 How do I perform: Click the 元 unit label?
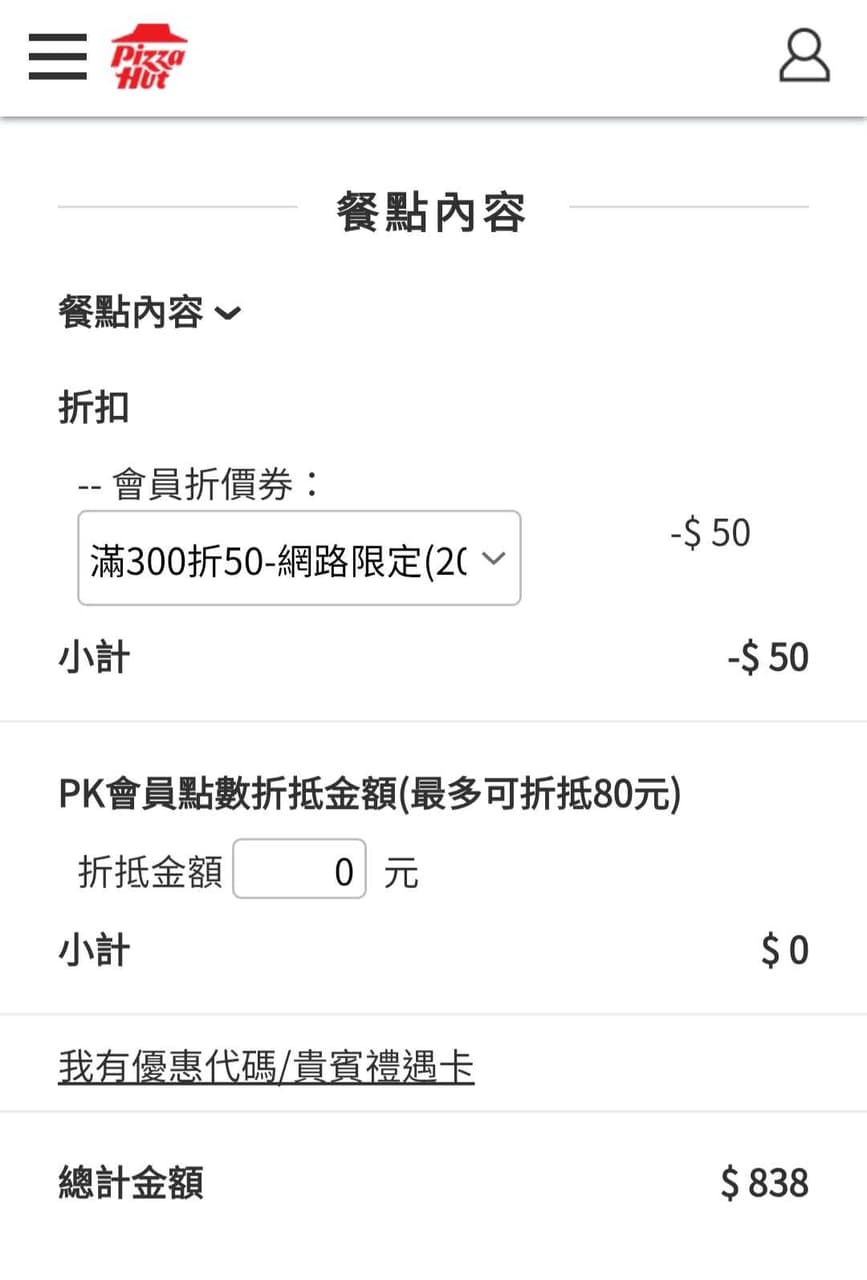(401, 872)
